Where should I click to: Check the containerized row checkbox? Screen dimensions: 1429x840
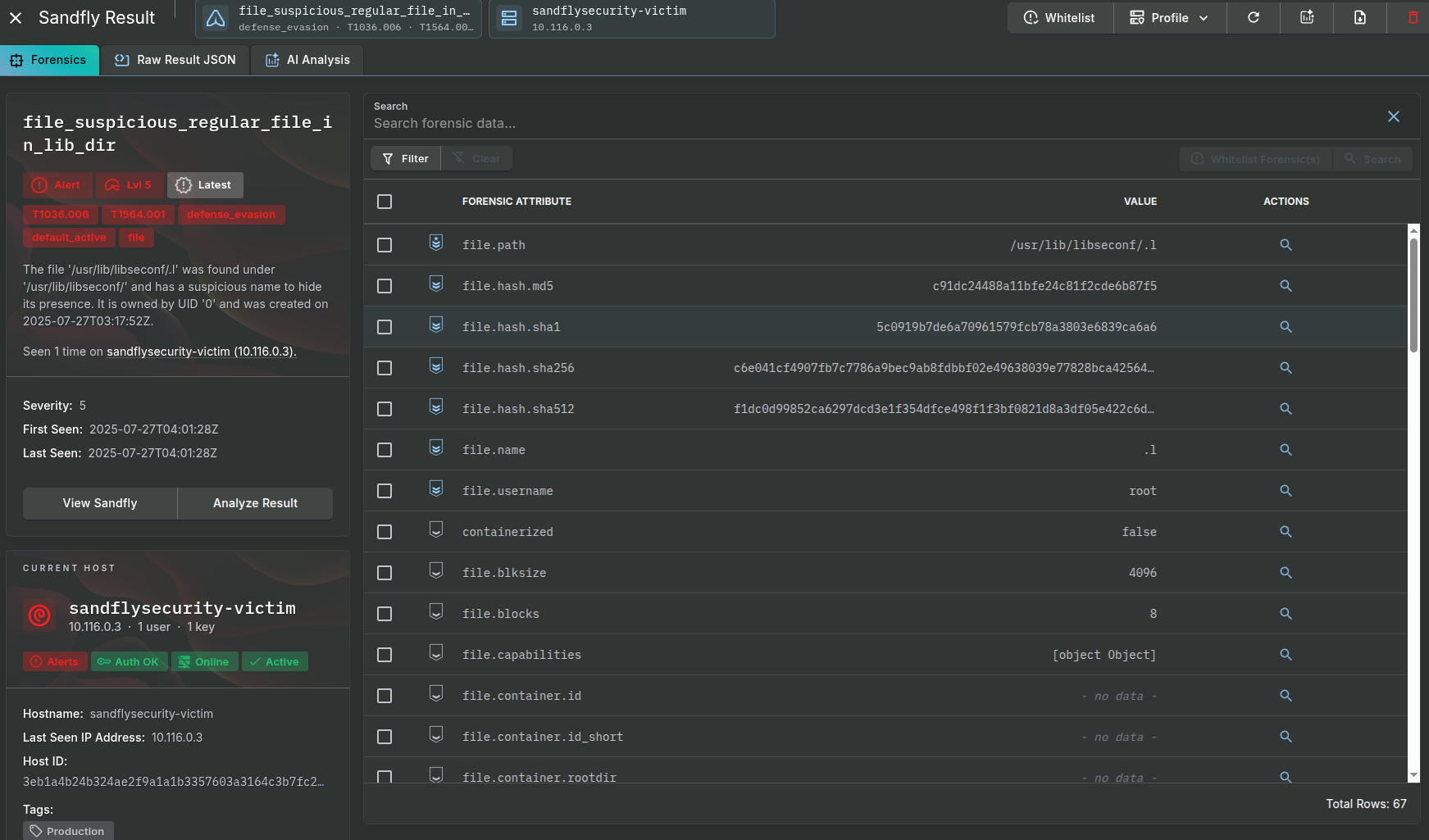coord(384,531)
